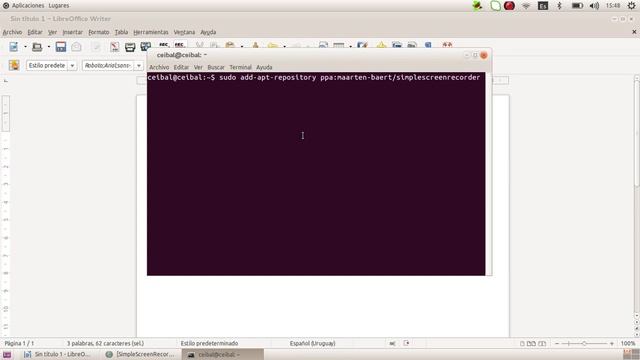
Task: Click the New document icon in Writer toolbar
Action: coord(14,47)
